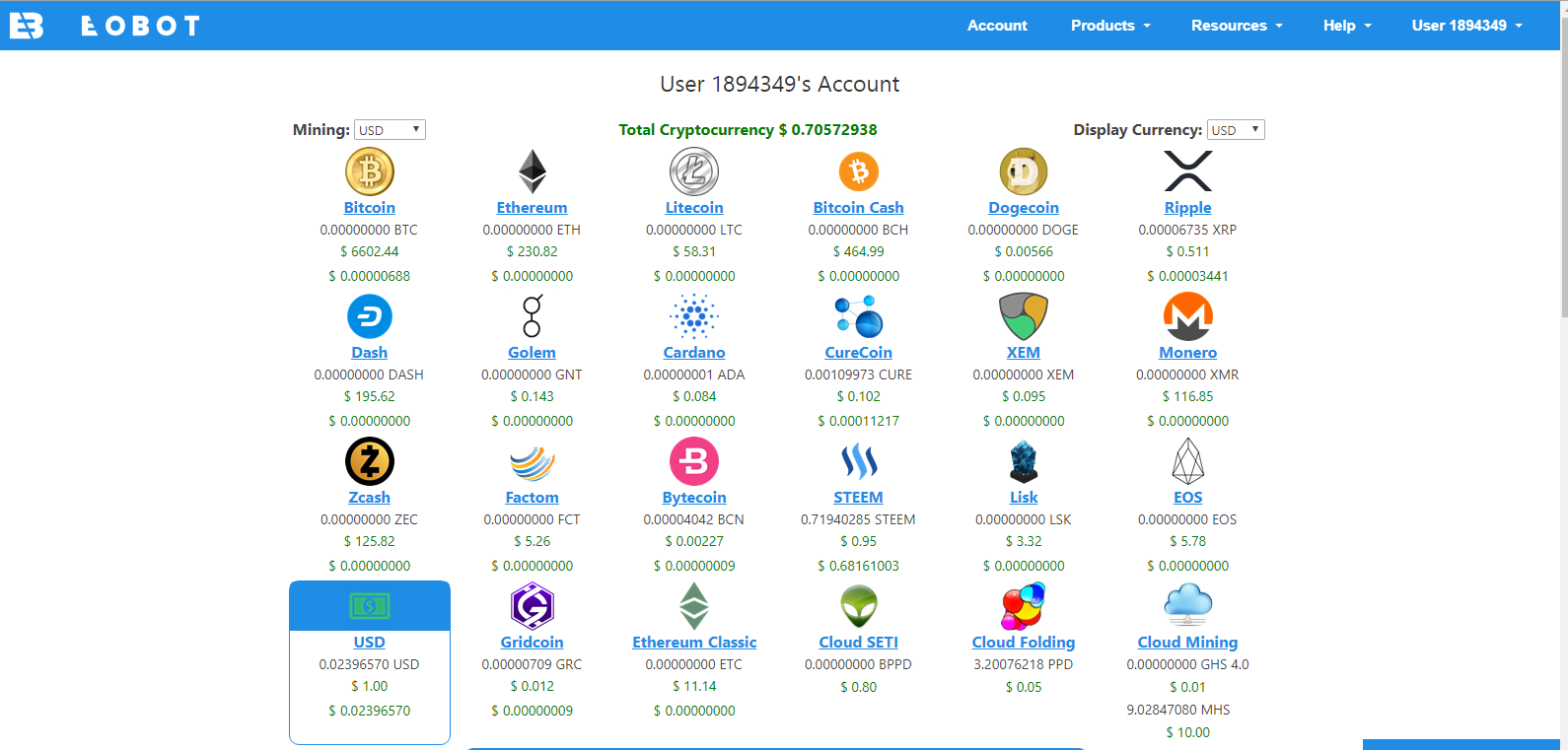Expand the Products menu
1568x750 pixels.
click(1110, 26)
